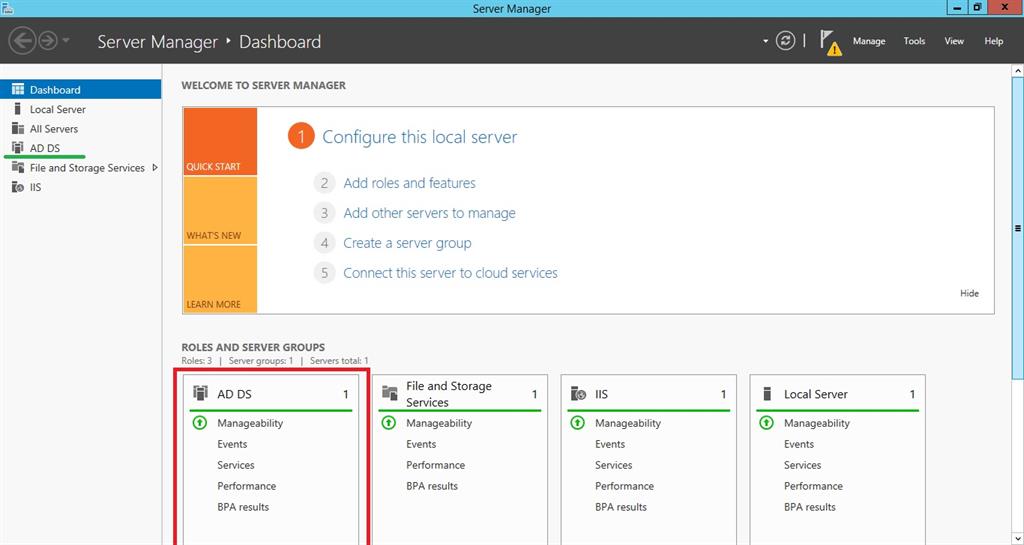This screenshot has width=1024, height=545.
Task: Open the WHAT'S NEW tile
Action: click(x=220, y=211)
